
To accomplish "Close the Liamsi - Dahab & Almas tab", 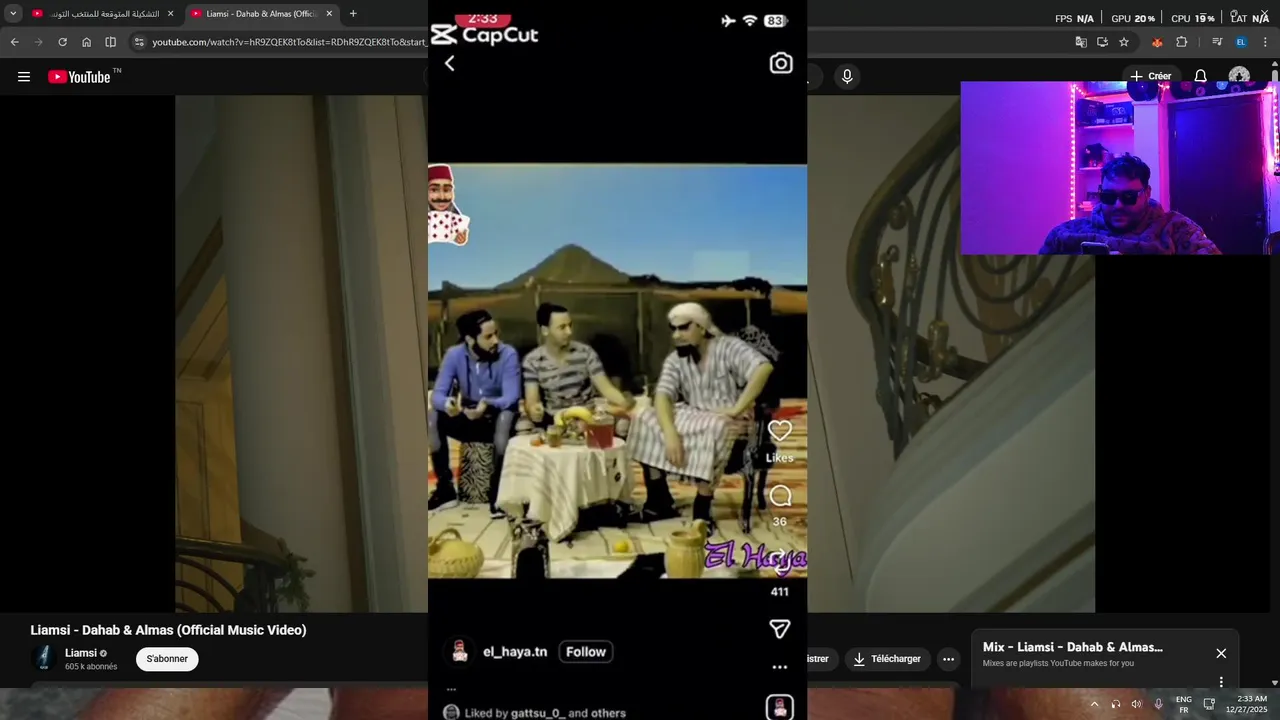I will pos(329,14).
